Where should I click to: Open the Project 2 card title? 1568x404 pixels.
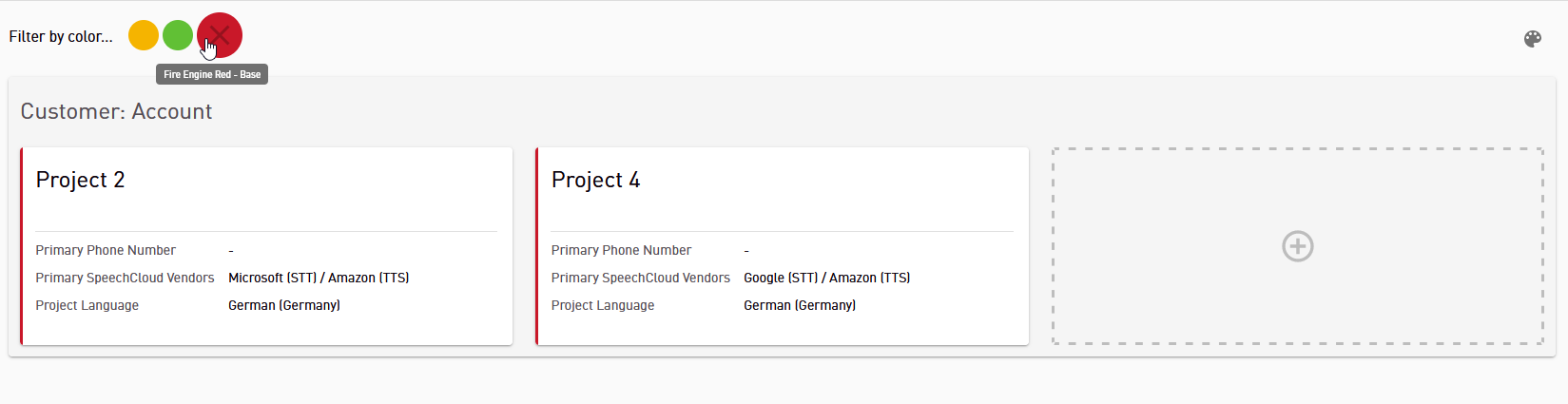[x=80, y=180]
